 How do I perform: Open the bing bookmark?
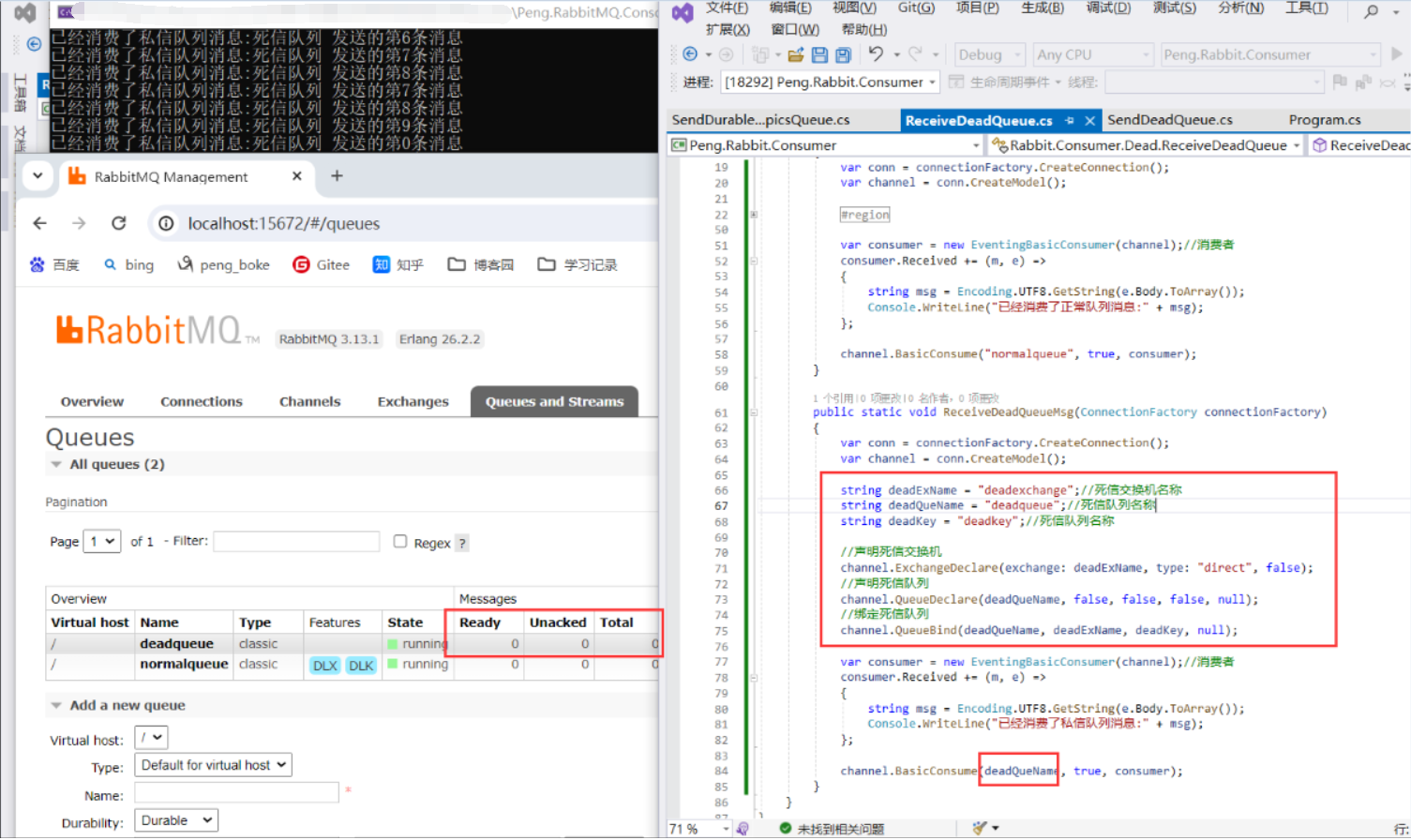[x=128, y=264]
